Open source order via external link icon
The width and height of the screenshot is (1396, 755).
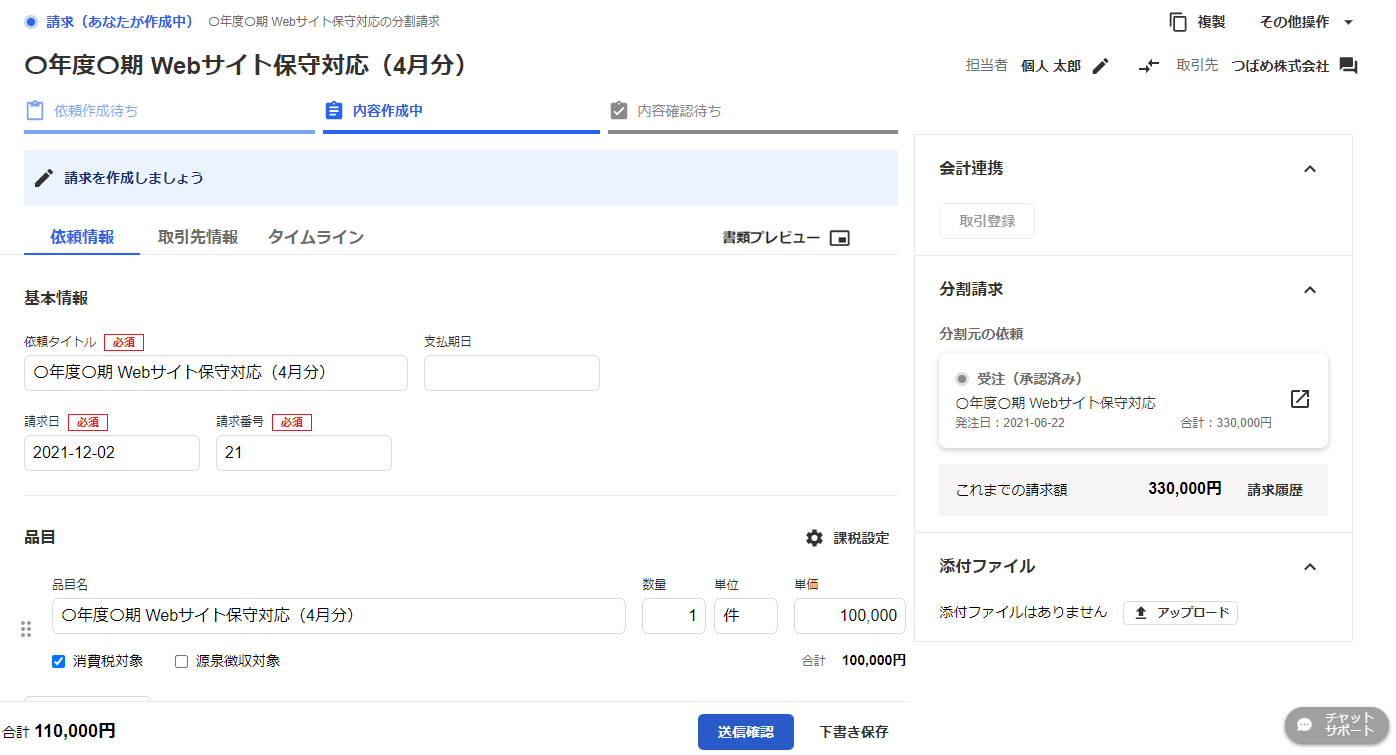1299,399
